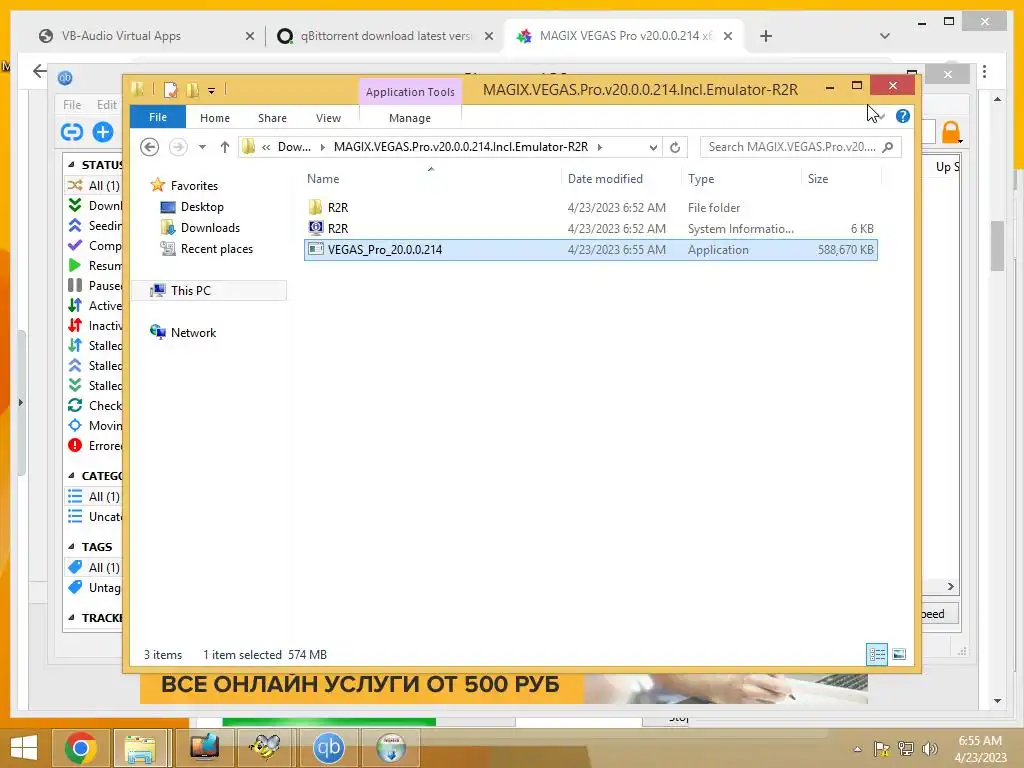Open the R2R folder icon
Viewport: 1024px width, 768px height.
click(315, 207)
